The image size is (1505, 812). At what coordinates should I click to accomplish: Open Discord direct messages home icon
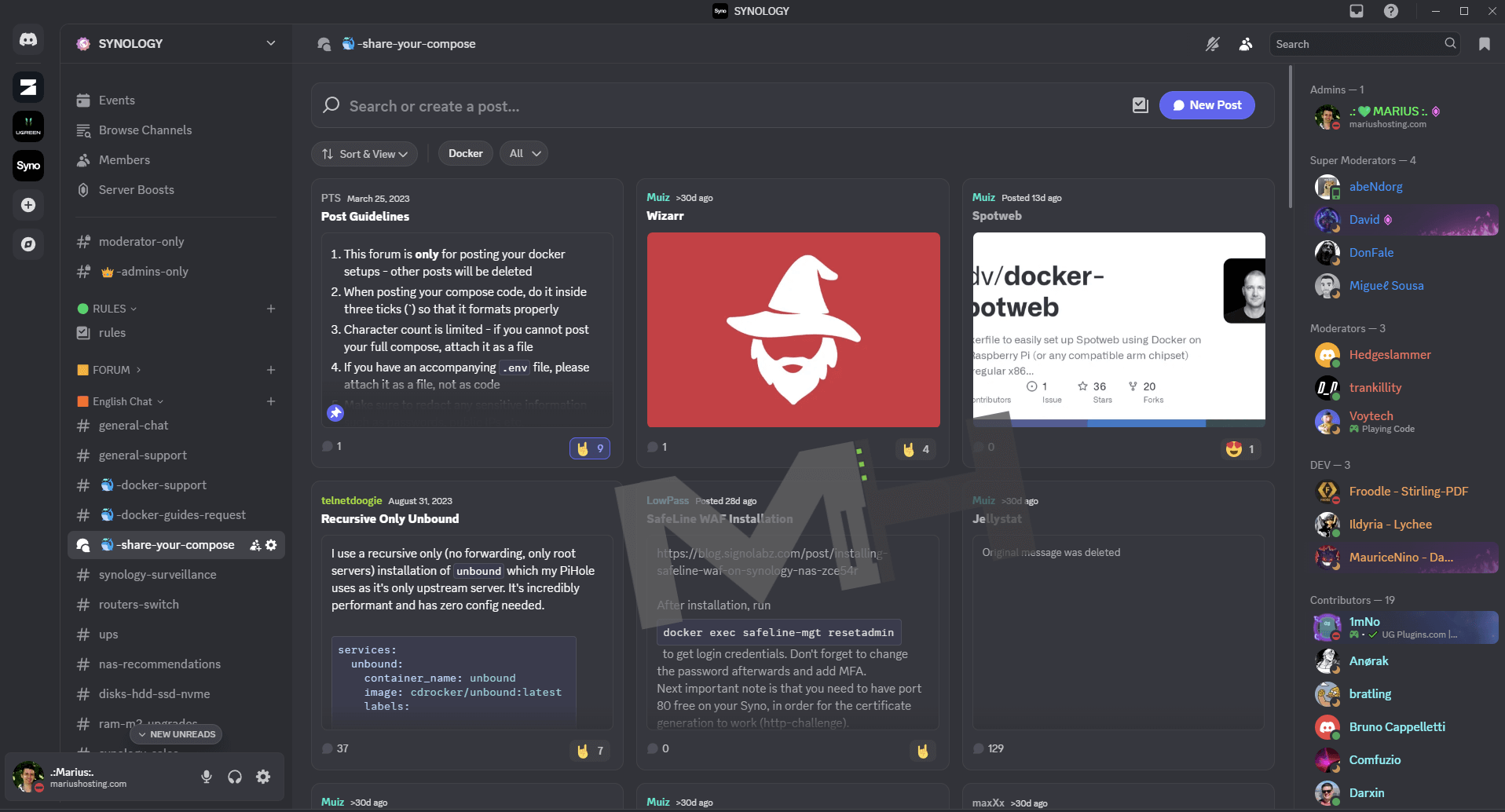[x=28, y=39]
